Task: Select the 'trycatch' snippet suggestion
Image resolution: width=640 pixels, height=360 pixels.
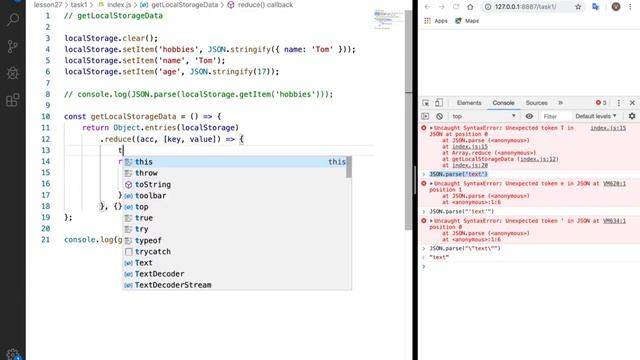Action: pyautogui.click(x=235, y=252)
